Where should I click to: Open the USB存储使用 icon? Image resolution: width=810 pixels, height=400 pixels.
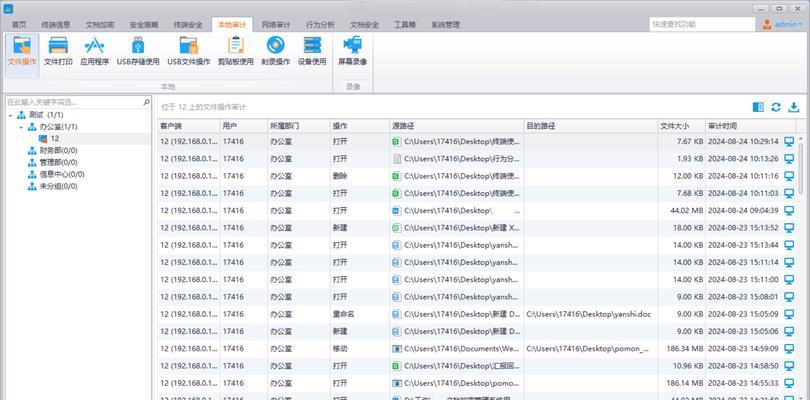138,46
